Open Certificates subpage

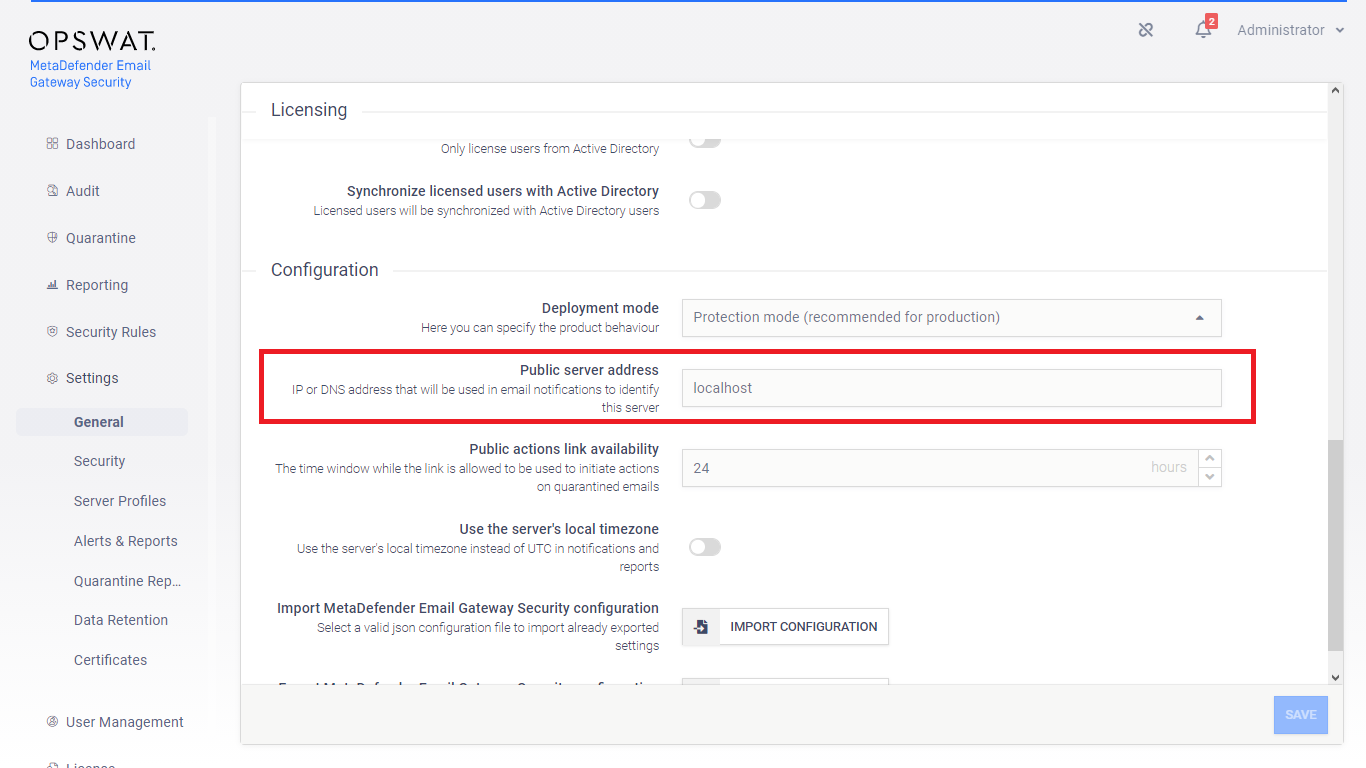(x=111, y=660)
